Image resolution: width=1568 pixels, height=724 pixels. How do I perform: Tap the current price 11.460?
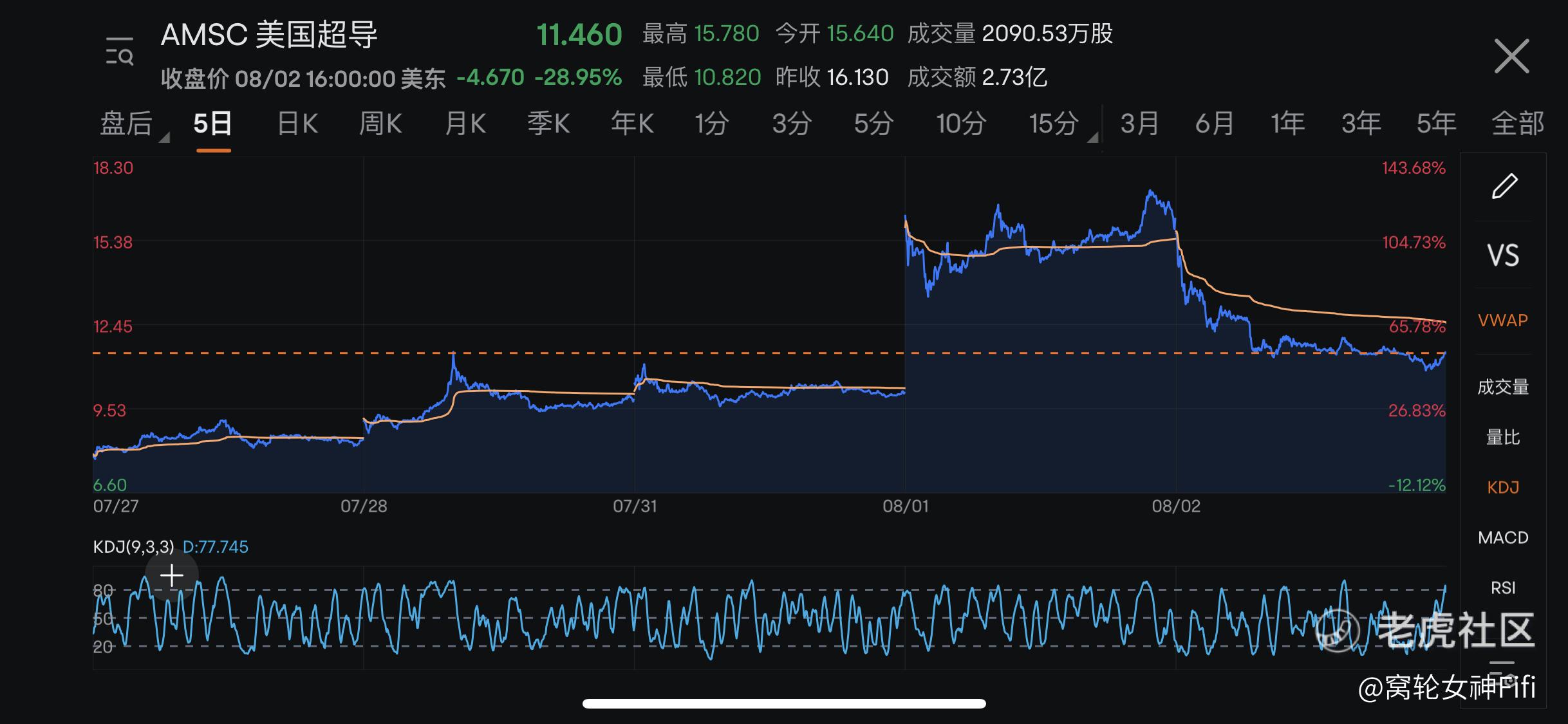coord(579,35)
